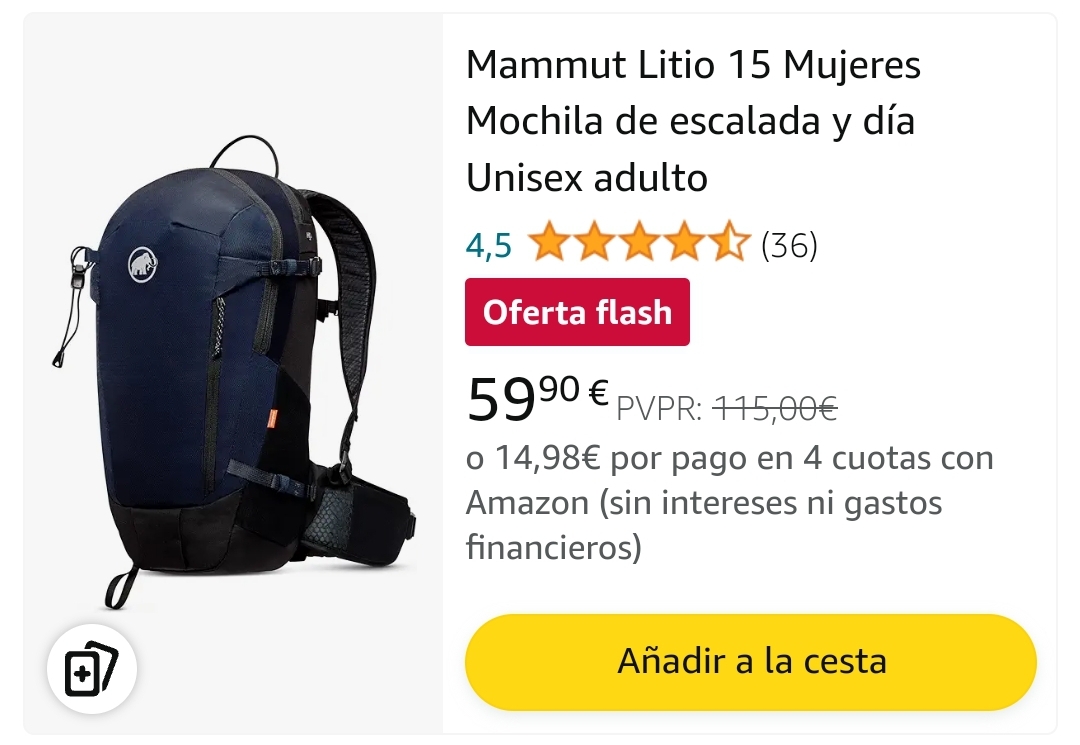Click the second rating star
Viewport: 1080px width, 745px height.
pos(594,241)
